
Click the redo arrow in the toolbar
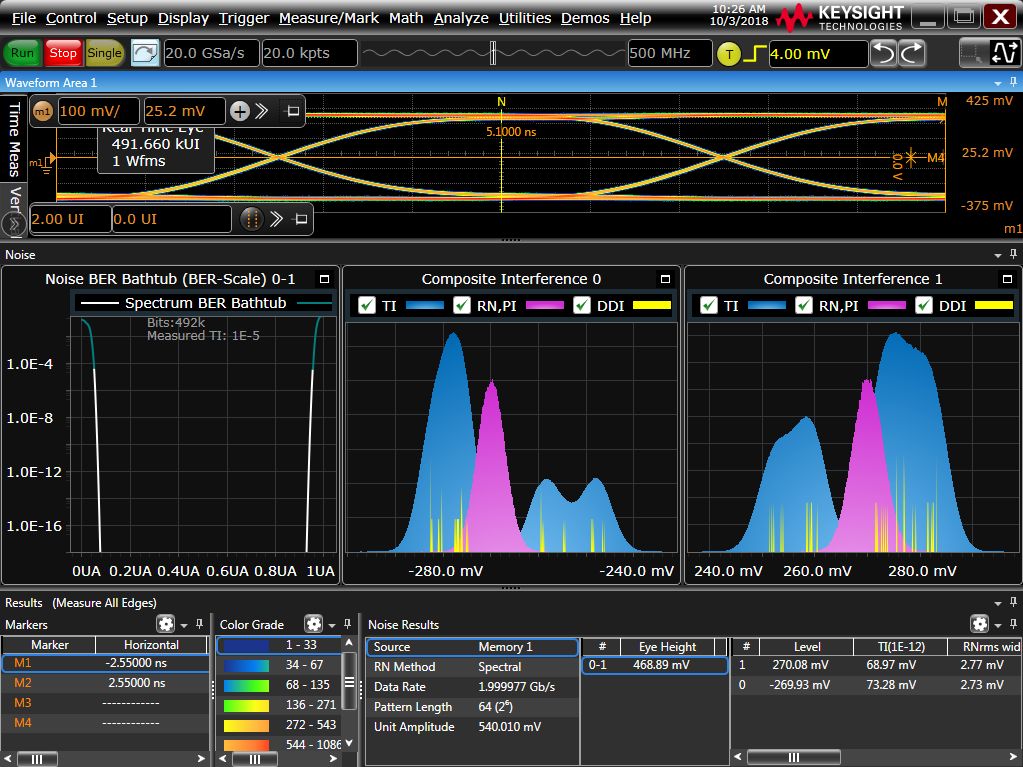point(912,54)
